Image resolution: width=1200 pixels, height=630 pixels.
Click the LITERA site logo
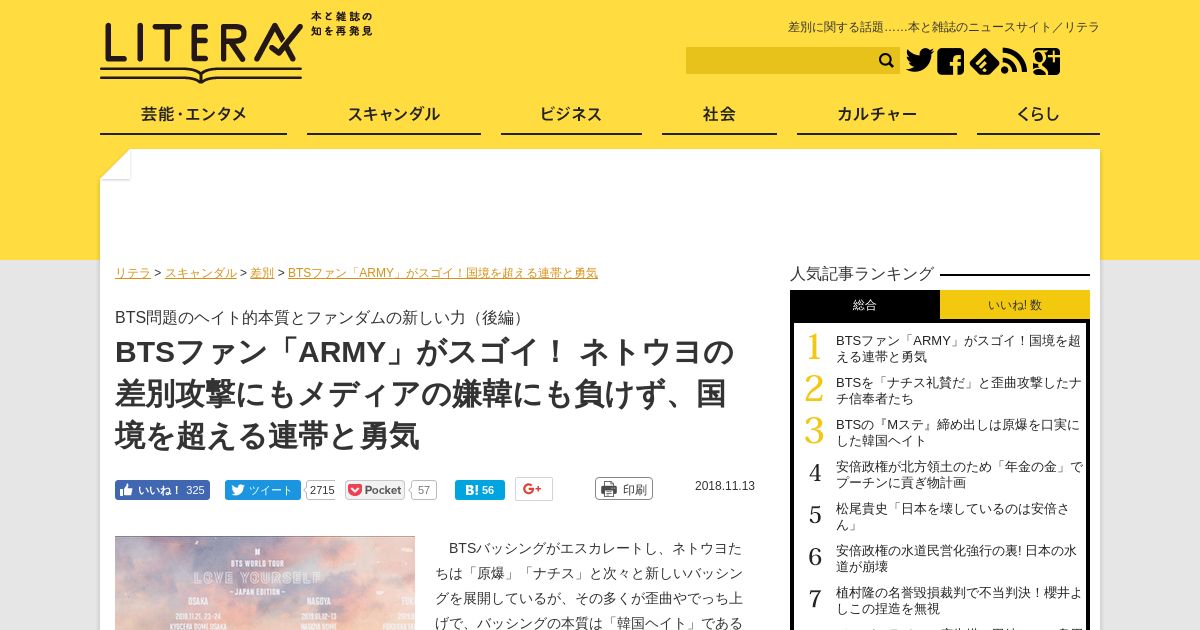pos(201,51)
